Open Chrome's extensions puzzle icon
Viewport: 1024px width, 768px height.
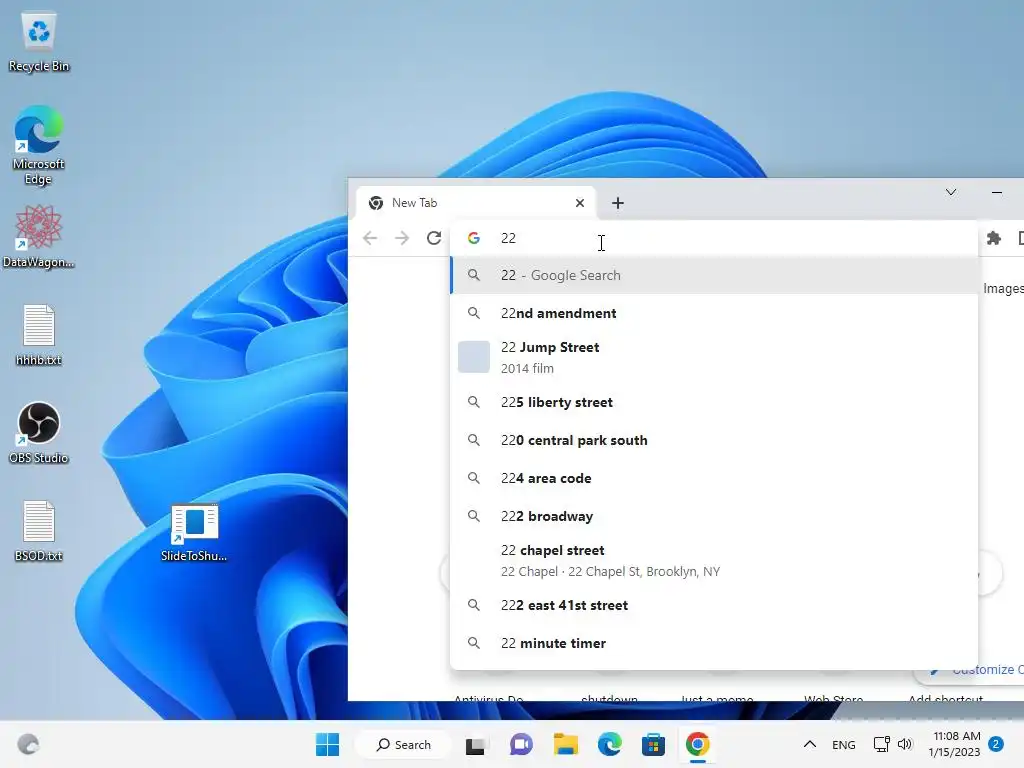click(993, 238)
